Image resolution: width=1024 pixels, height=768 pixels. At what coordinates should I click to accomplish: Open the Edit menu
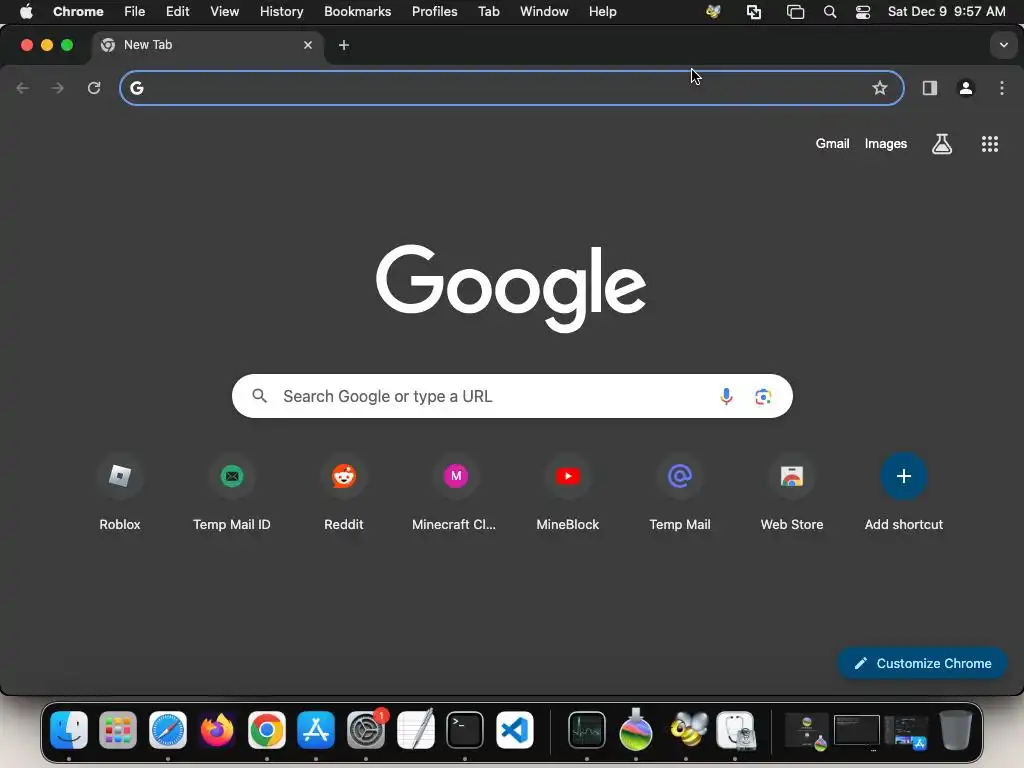click(178, 12)
